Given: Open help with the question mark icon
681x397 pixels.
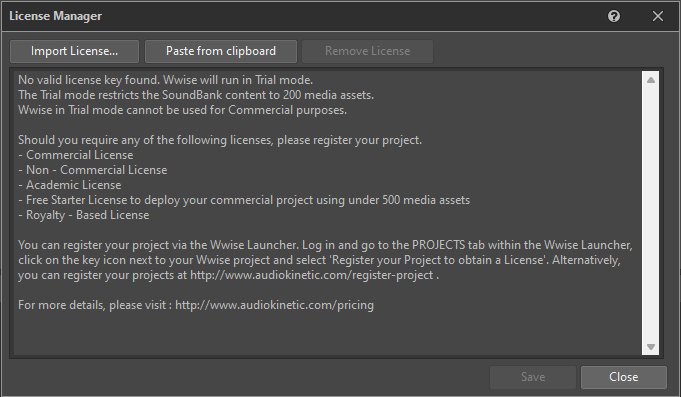Looking at the screenshot, I should point(614,17).
